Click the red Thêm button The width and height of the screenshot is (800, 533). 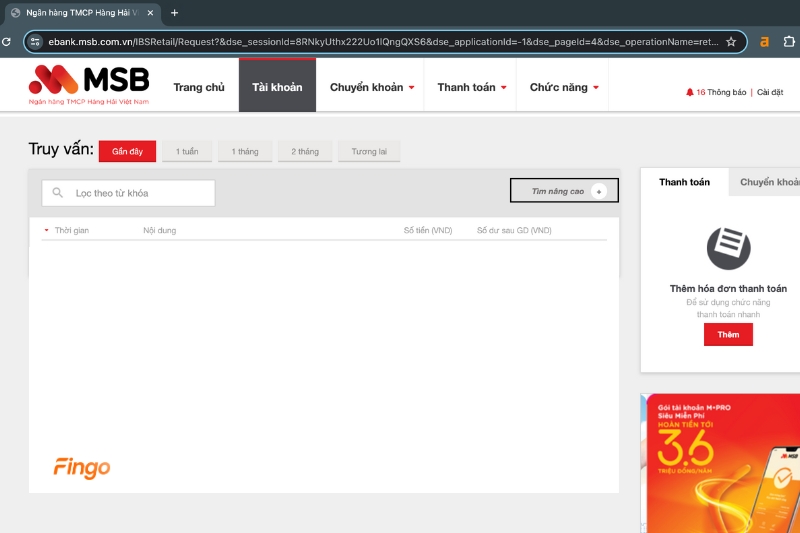point(728,335)
